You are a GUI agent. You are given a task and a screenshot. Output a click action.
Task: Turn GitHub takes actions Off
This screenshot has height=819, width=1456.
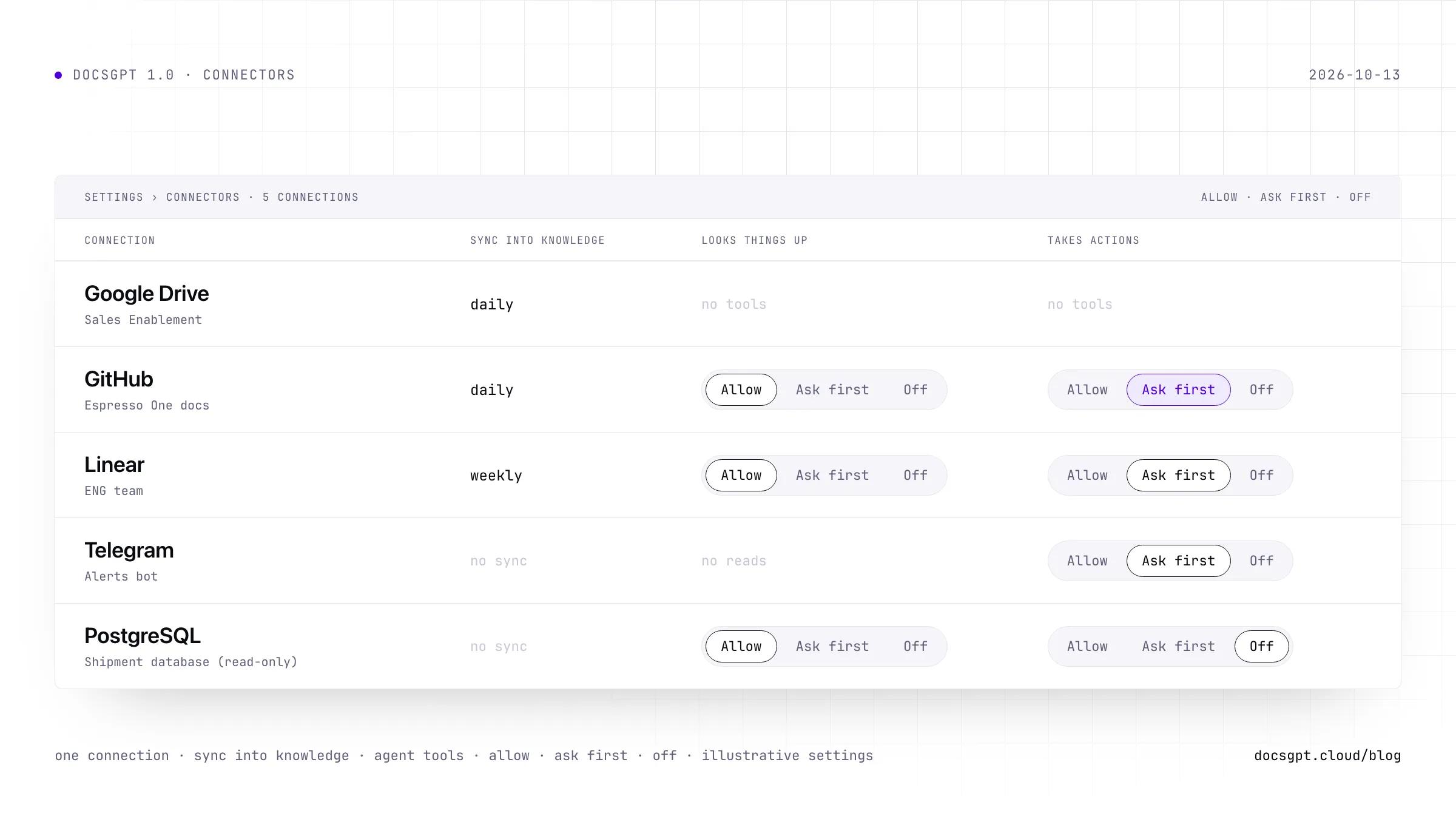[x=1261, y=389]
